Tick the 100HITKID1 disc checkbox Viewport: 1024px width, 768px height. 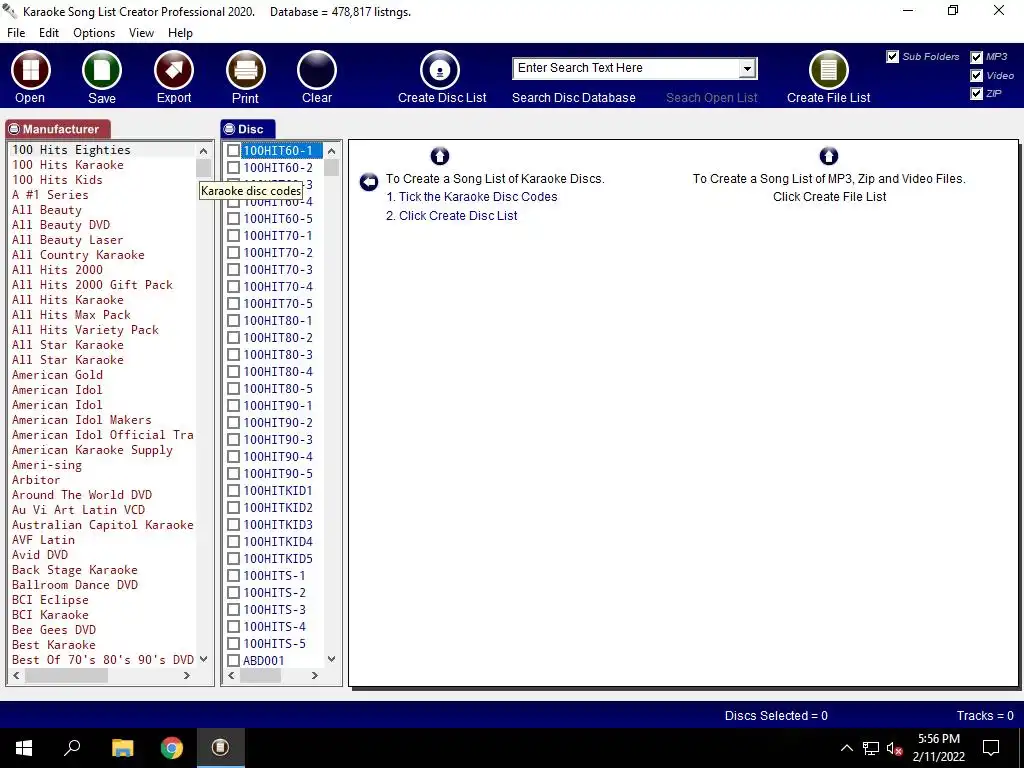(x=233, y=490)
